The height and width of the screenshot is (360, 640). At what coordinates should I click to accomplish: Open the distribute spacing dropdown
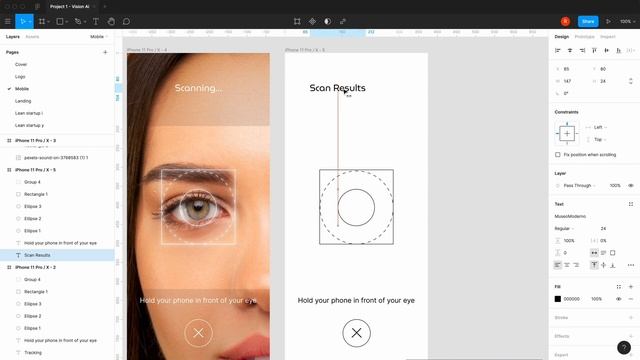631,50
